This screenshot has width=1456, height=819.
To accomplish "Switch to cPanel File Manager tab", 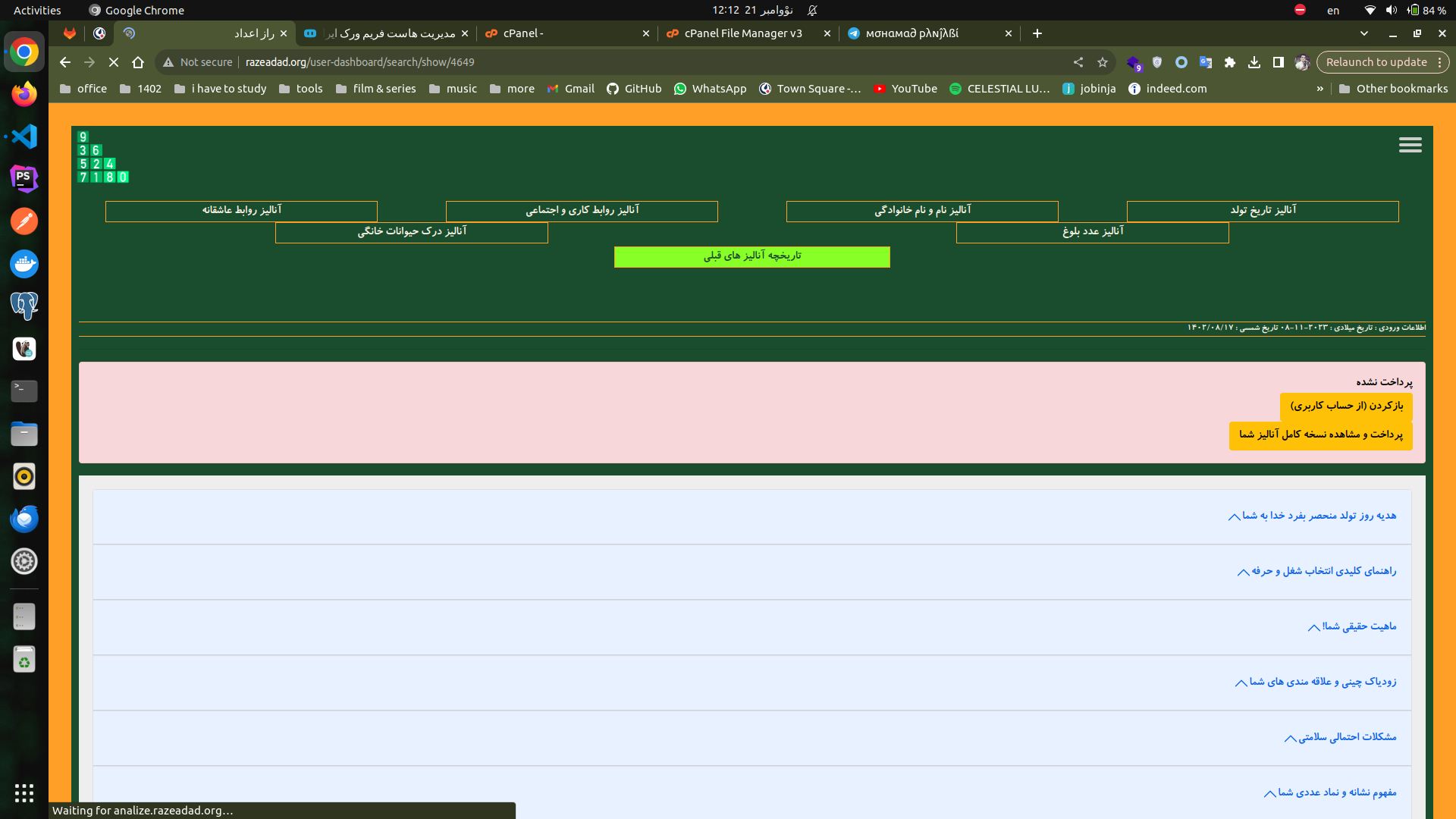I will pos(736,33).
